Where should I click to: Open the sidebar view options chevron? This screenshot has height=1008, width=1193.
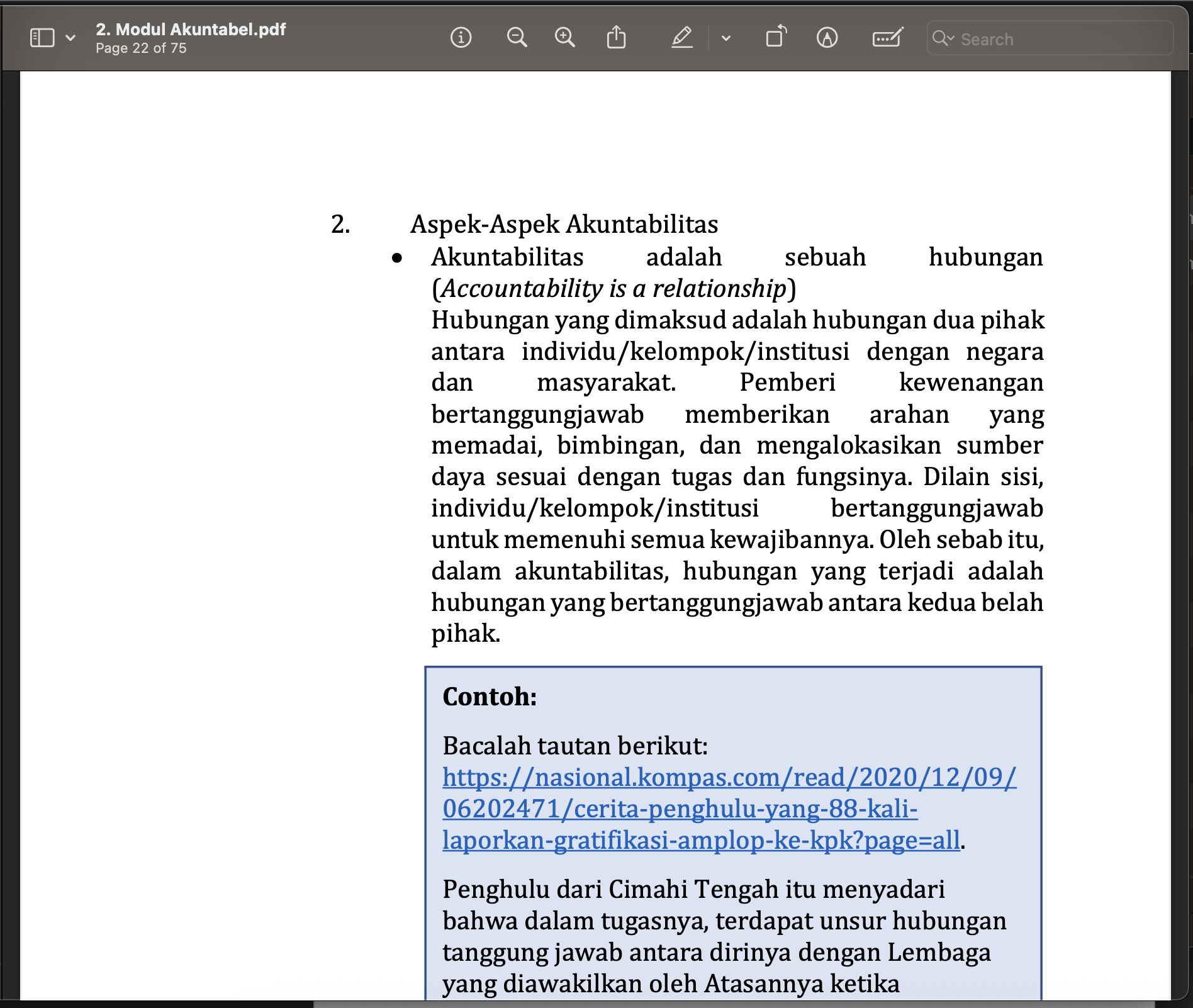tap(70, 38)
